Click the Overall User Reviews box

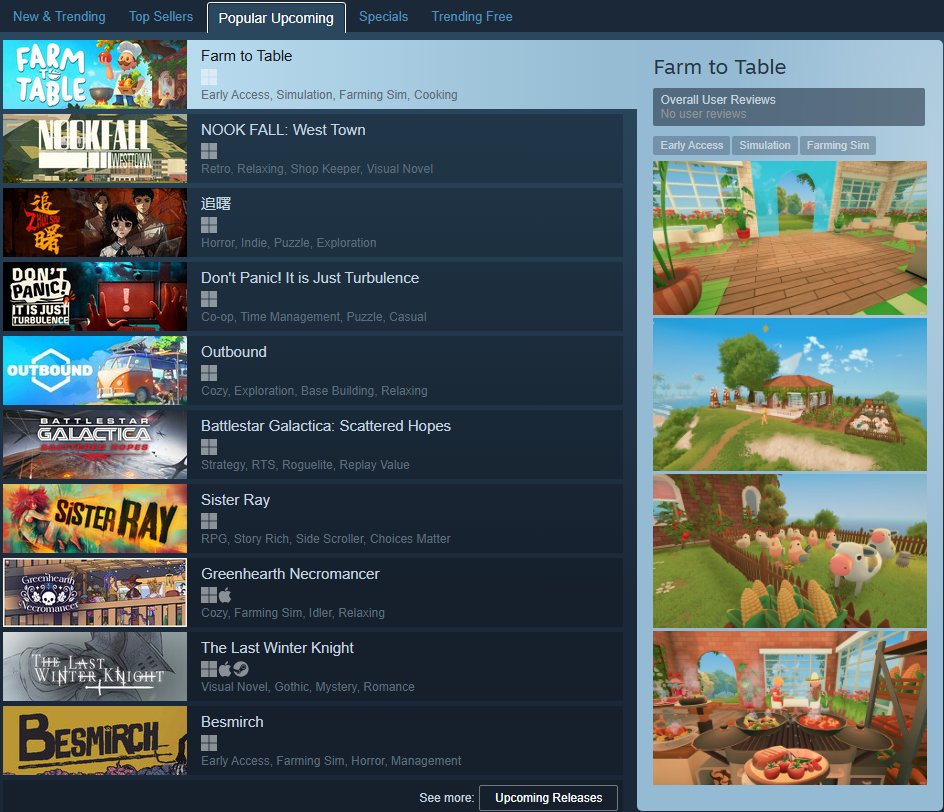pyautogui.click(x=789, y=107)
